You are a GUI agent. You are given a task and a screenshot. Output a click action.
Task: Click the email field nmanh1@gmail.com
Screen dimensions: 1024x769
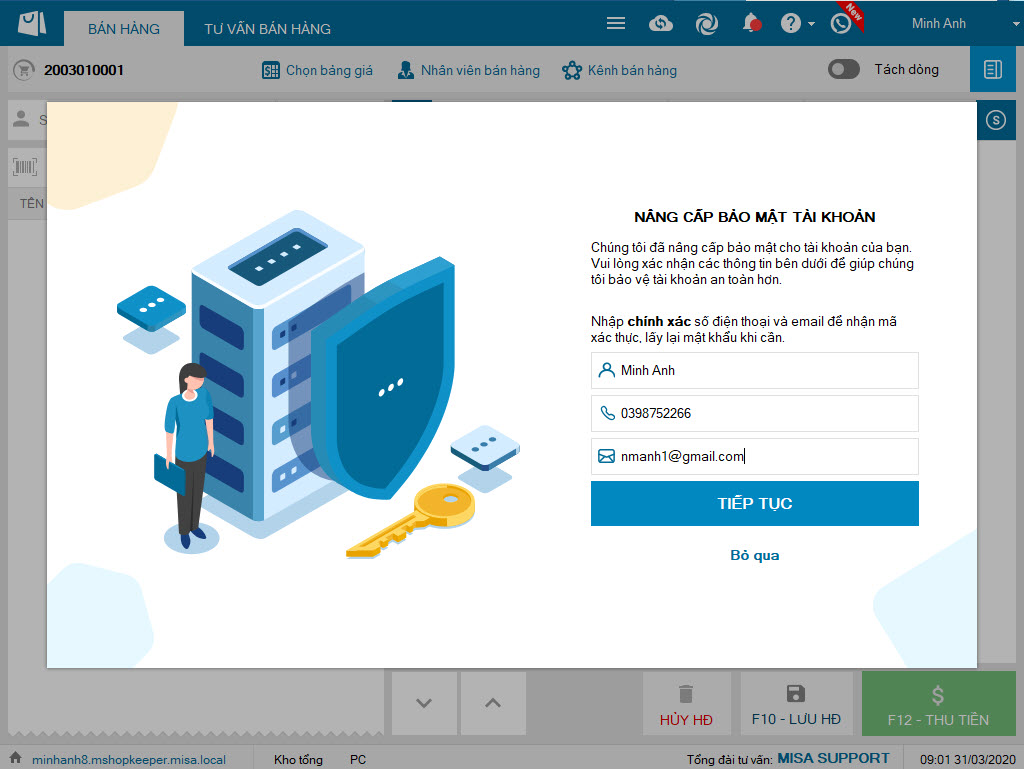tap(754, 456)
